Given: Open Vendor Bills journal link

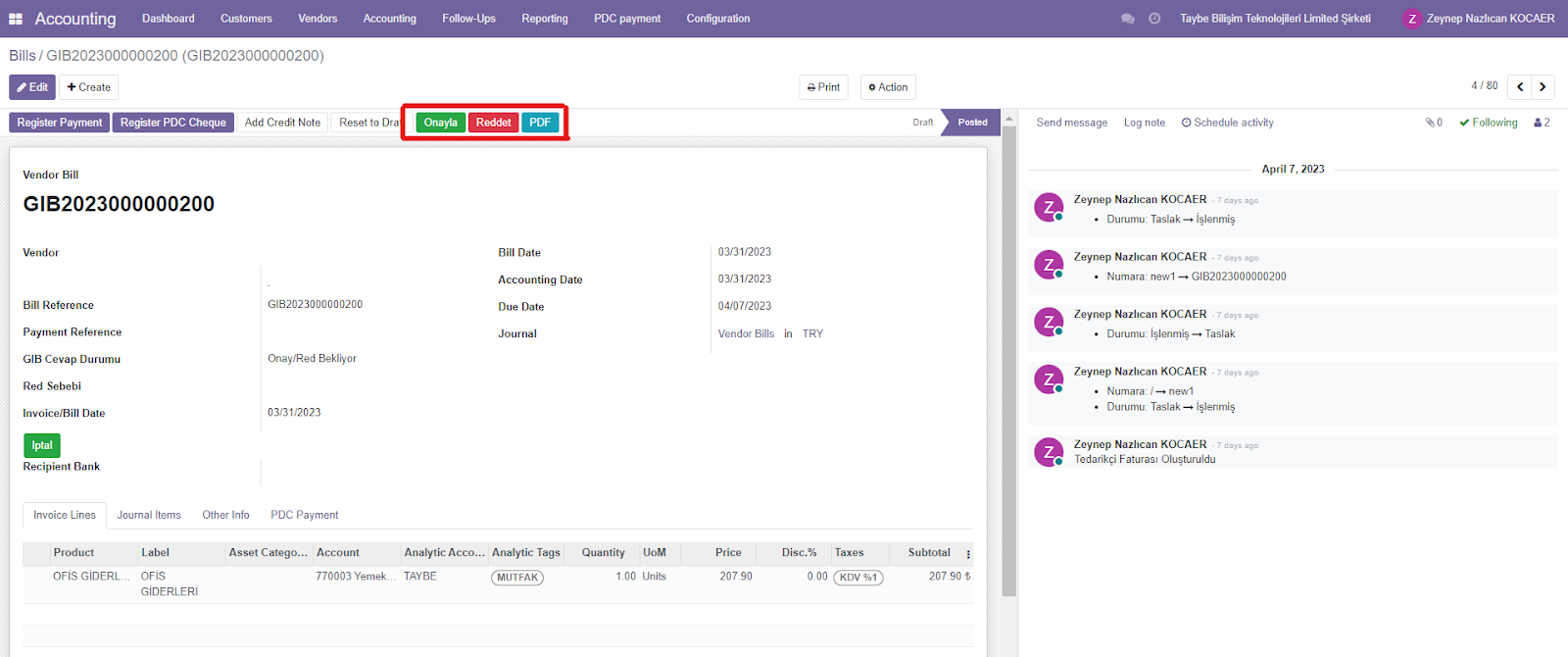Looking at the screenshot, I should [x=746, y=333].
